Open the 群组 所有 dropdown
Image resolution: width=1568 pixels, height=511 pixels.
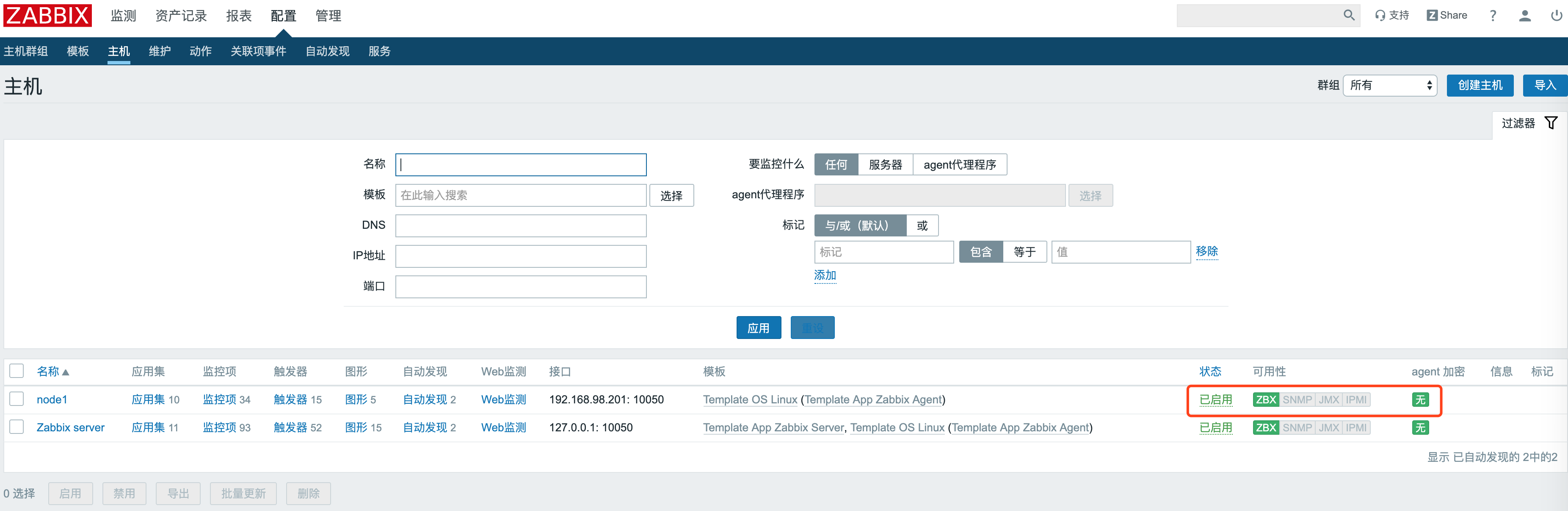click(1390, 85)
